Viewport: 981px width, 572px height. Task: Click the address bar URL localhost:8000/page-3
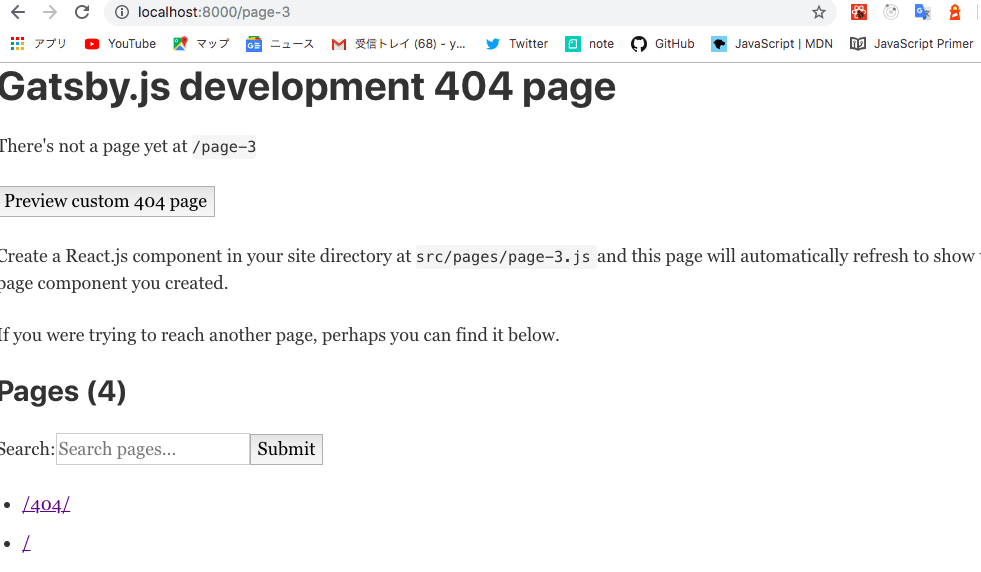click(x=214, y=12)
